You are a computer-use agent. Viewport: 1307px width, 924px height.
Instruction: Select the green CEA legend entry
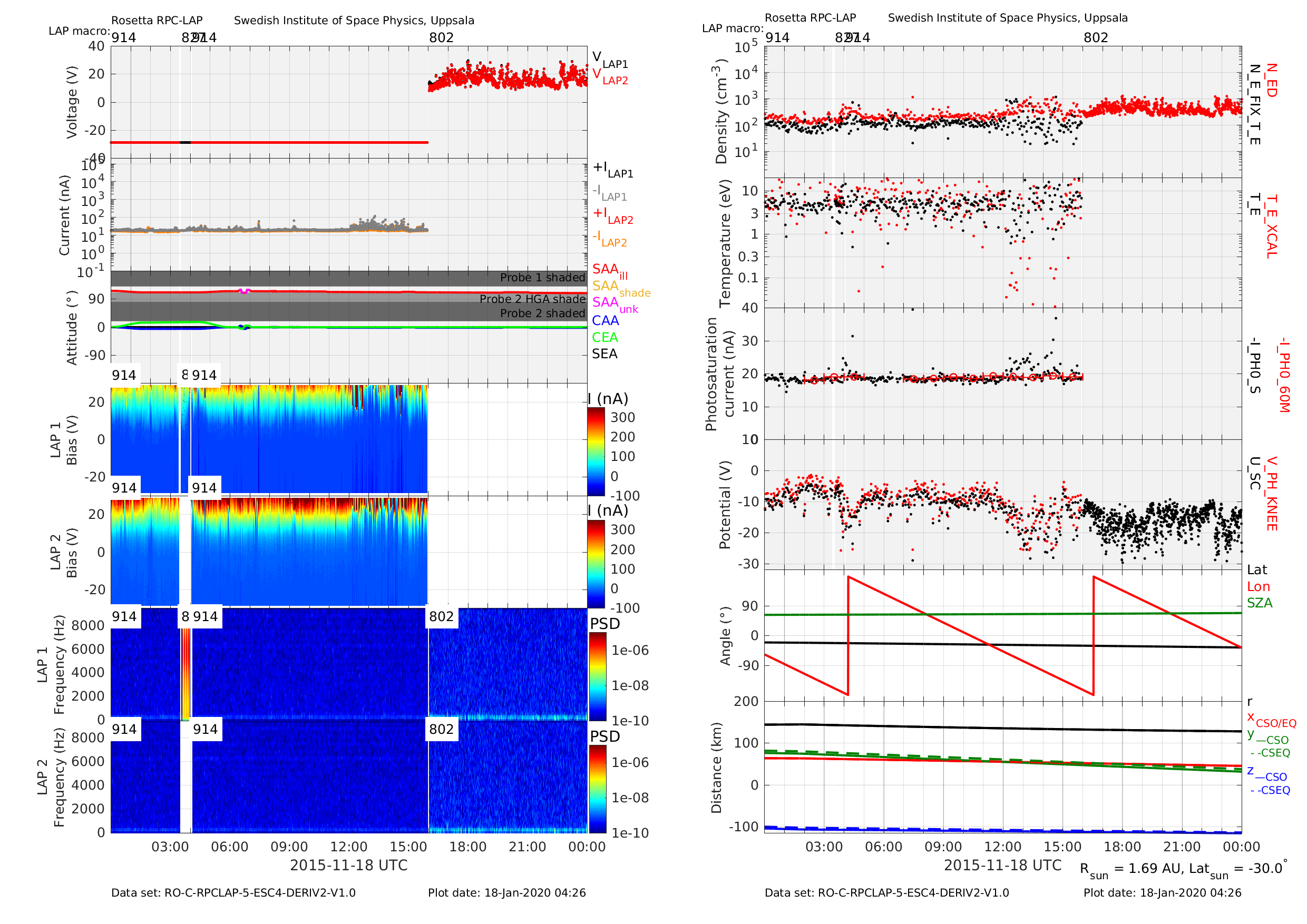point(604,337)
